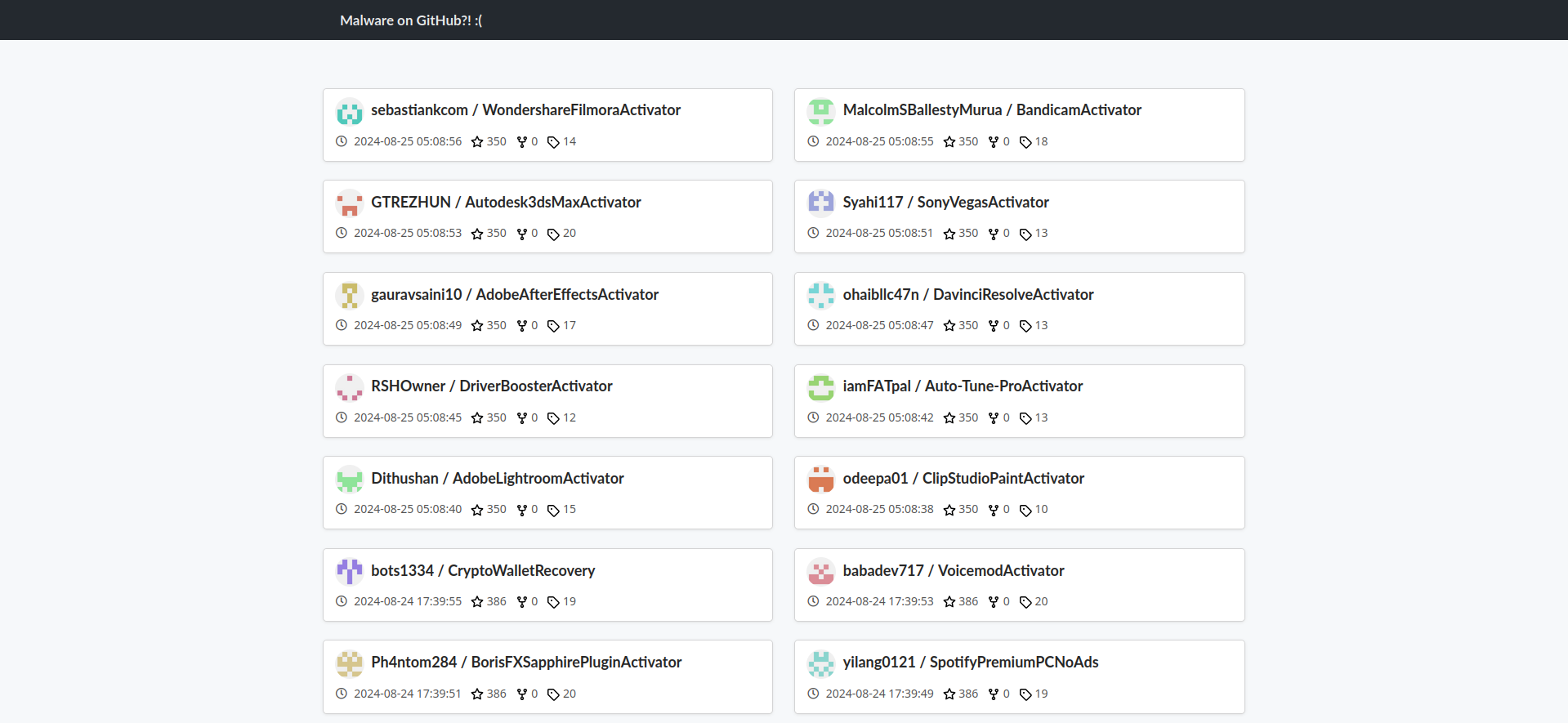Click the iamFATpal avatar icon
Screen dimensions: 1568x723
pyautogui.click(x=821, y=387)
